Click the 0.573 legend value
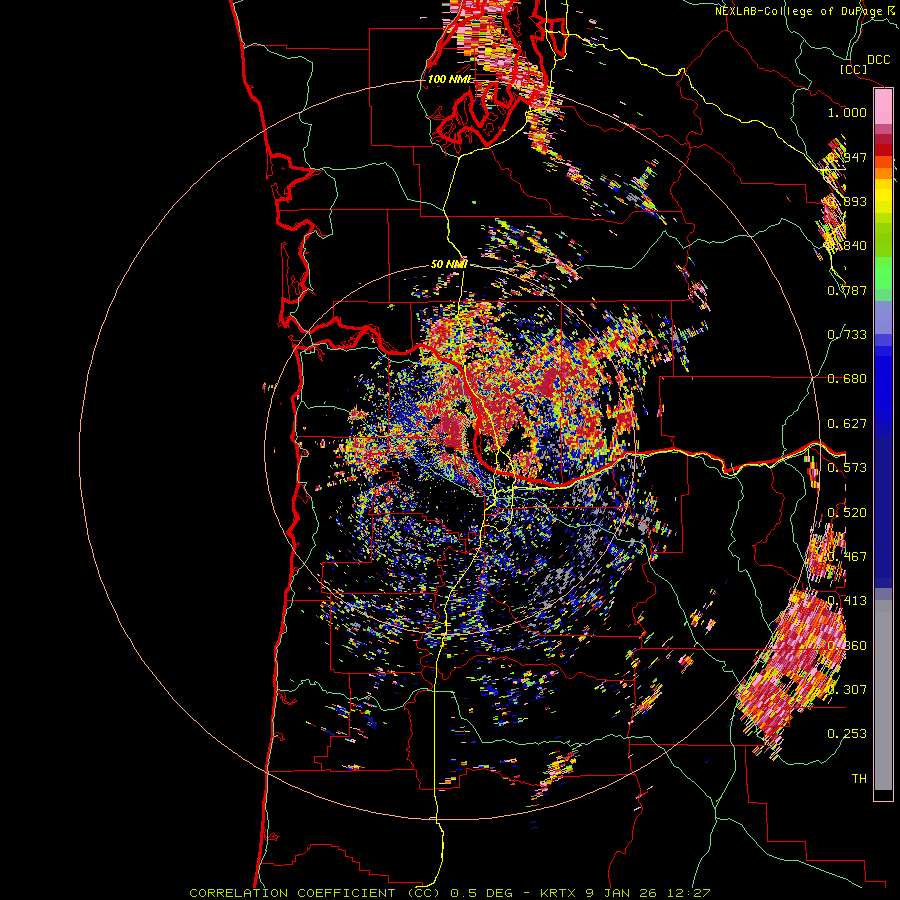The image size is (900, 900). point(847,468)
